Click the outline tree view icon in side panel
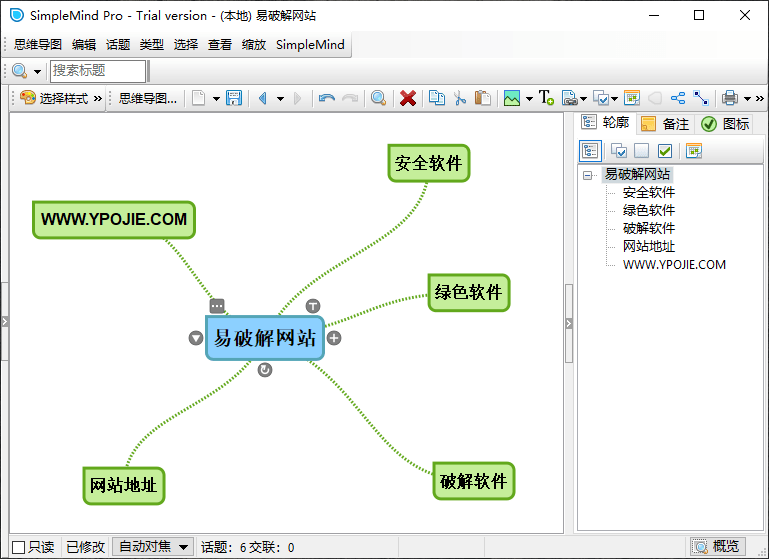This screenshot has width=769, height=559. tap(590, 151)
